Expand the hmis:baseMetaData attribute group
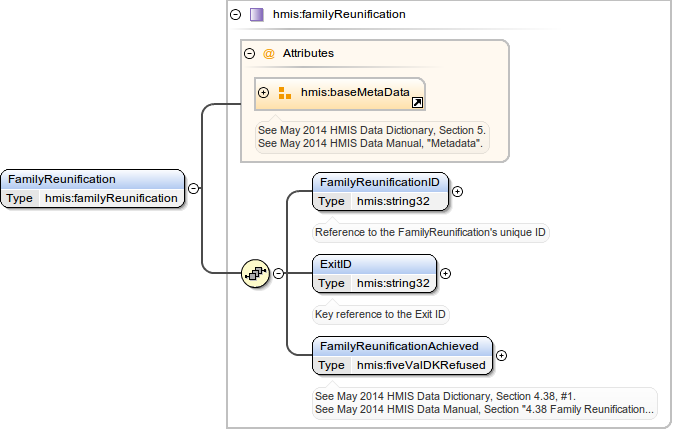Screen dimensions: 673x430 click(264, 93)
